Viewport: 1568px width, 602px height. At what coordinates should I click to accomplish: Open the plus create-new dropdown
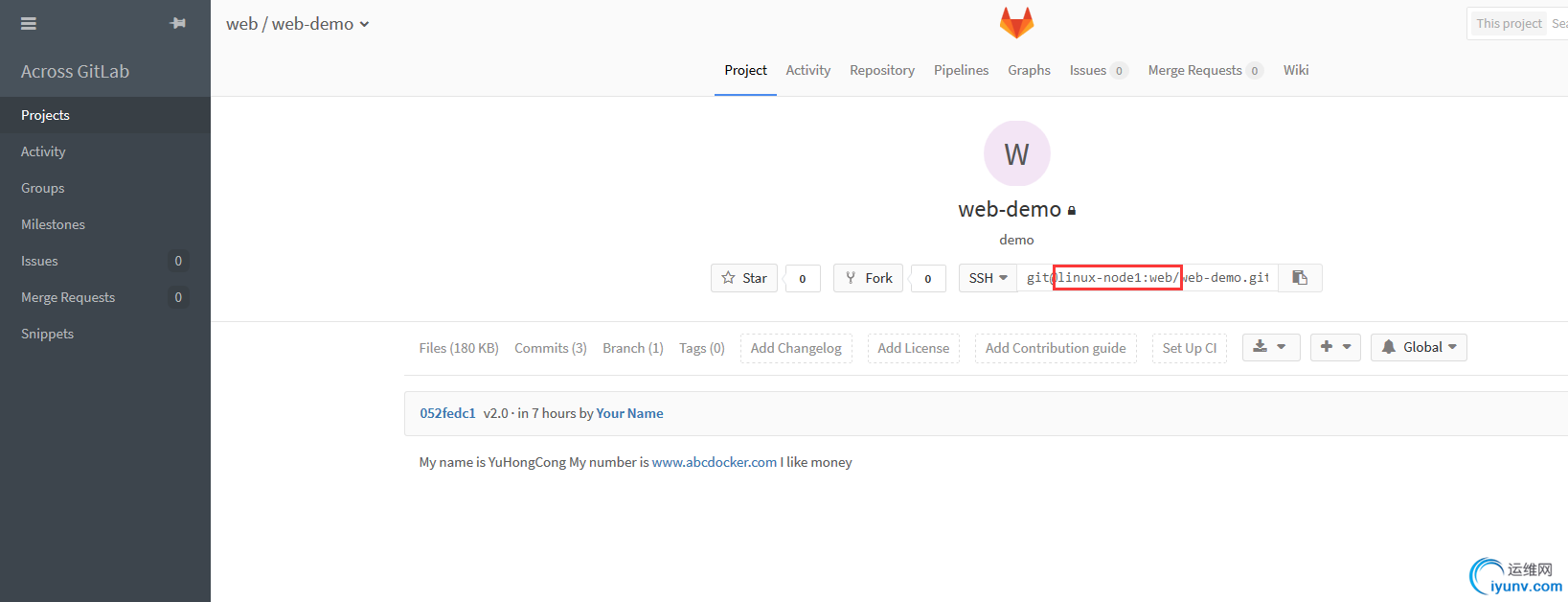pyautogui.click(x=1335, y=347)
